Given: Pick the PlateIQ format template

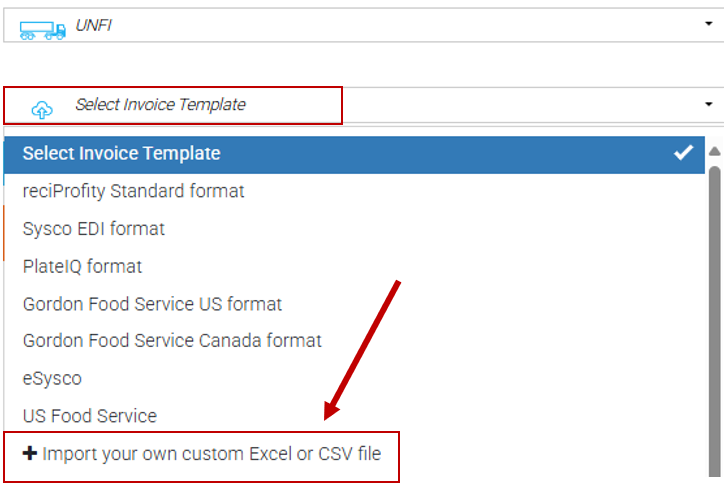Looking at the screenshot, I should (82, 266).
